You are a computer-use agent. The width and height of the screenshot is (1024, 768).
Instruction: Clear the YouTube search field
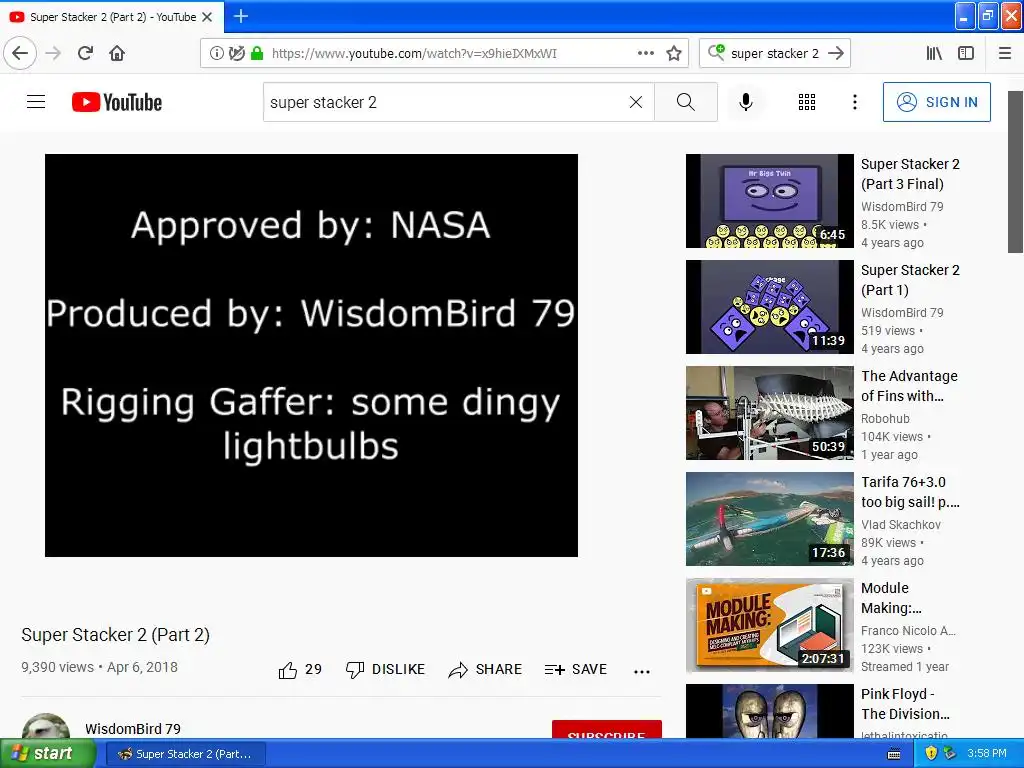pos(635,102)
